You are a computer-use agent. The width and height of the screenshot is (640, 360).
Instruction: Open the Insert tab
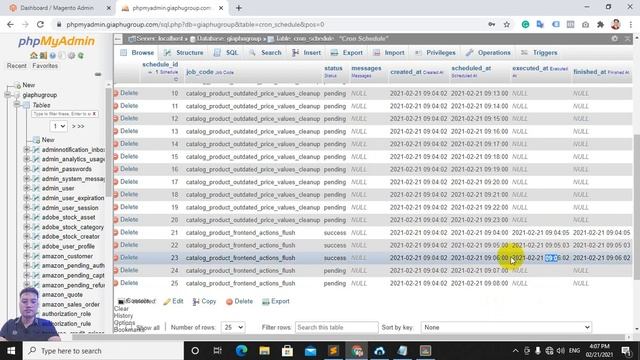pyautogui.click(x=307, y=53)
